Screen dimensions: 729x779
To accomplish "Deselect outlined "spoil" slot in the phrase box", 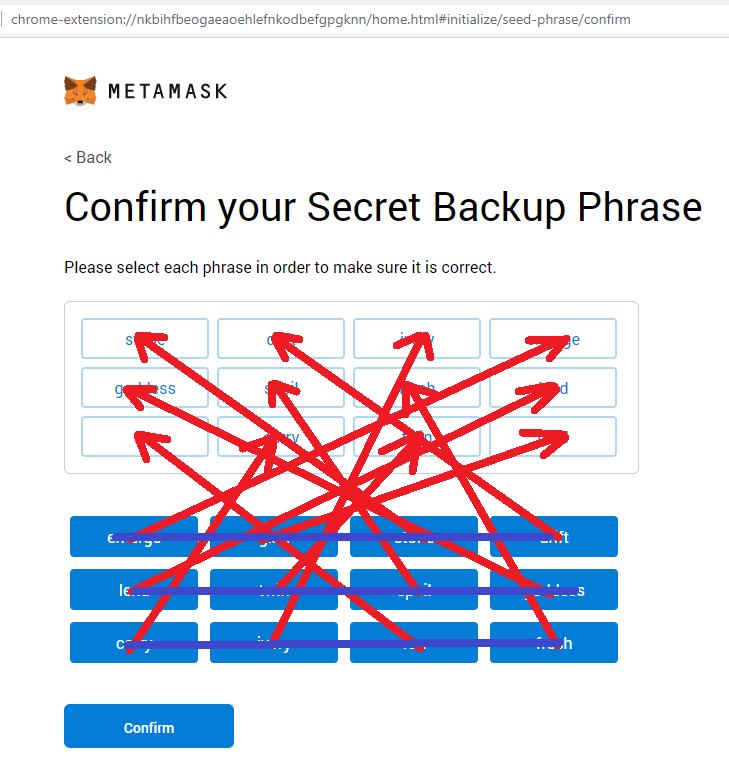I will coord(281,388).
